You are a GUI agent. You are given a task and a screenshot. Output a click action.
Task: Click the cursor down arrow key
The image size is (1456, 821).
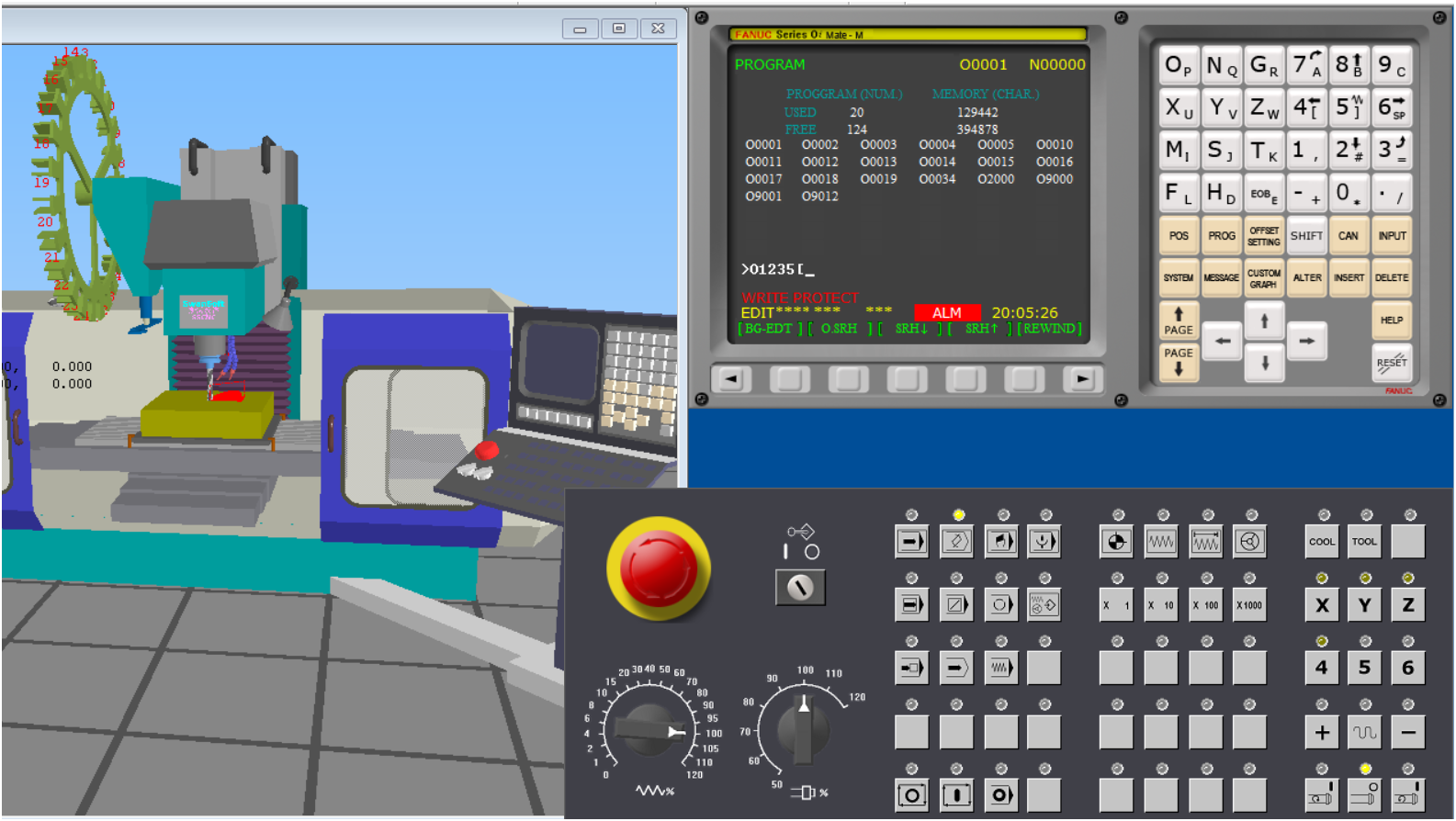[x=1265, y=363]
